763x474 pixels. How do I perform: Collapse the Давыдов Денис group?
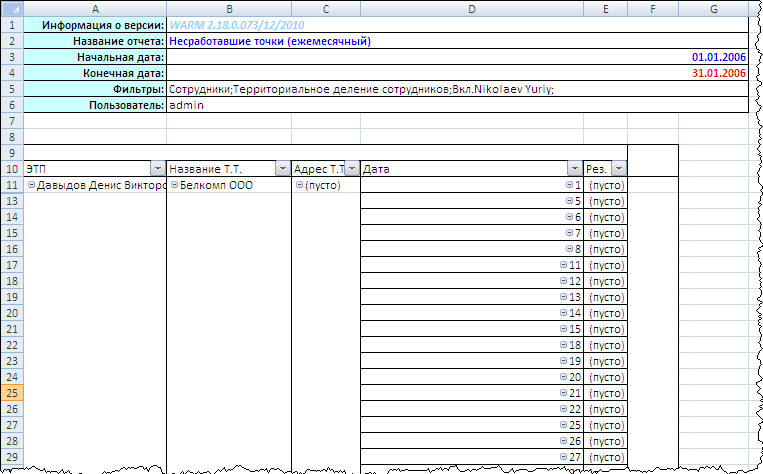tap(32, 185)
